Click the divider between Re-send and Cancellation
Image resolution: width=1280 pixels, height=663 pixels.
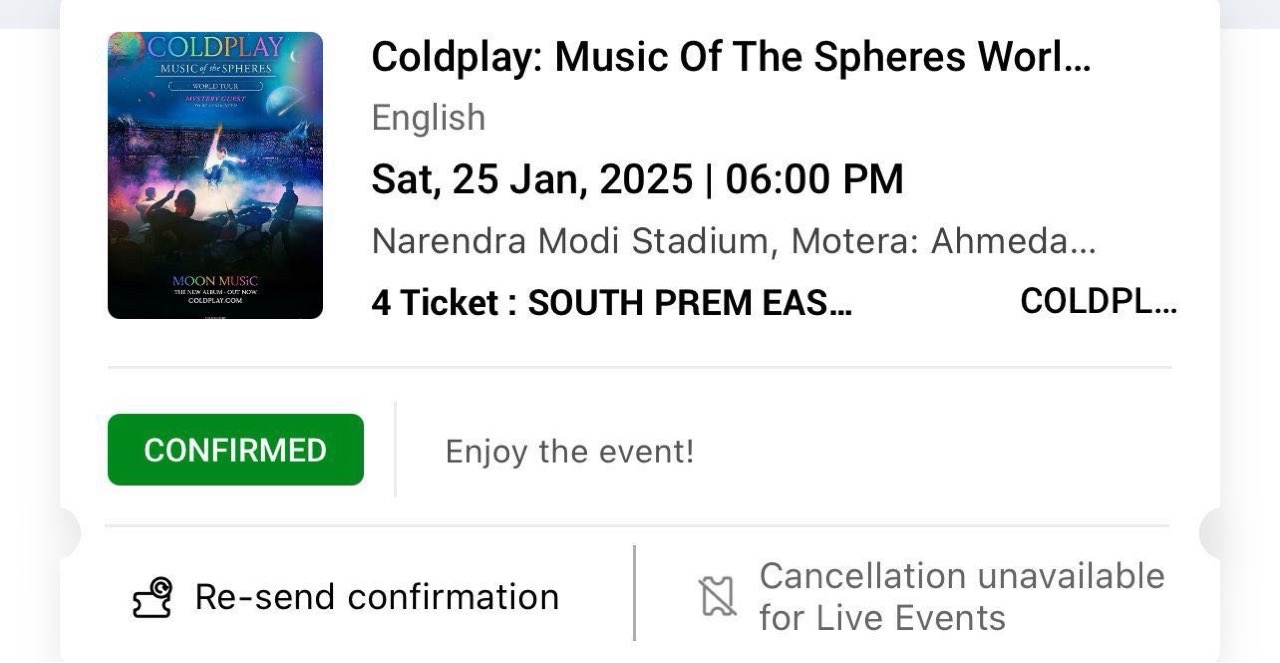pos(634,593)
